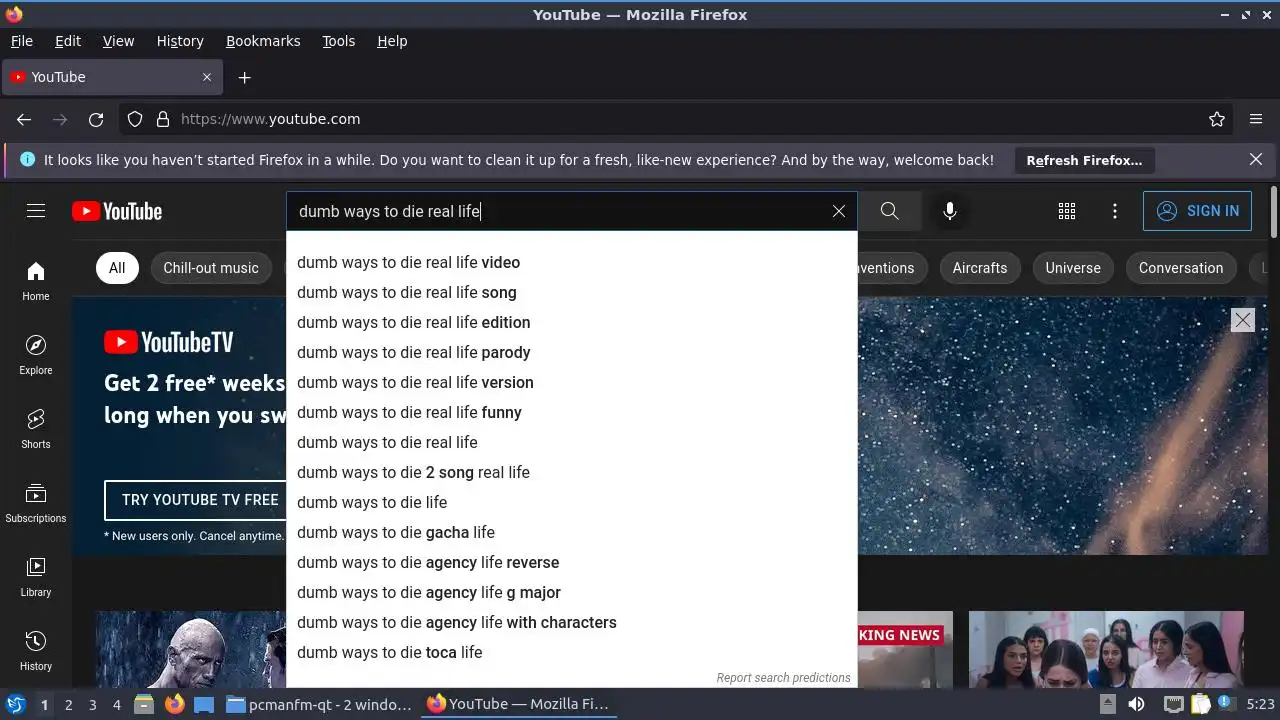Screen dimensions: 1280x720
Task: Go to Home in the sidebar
Action: 36,281
